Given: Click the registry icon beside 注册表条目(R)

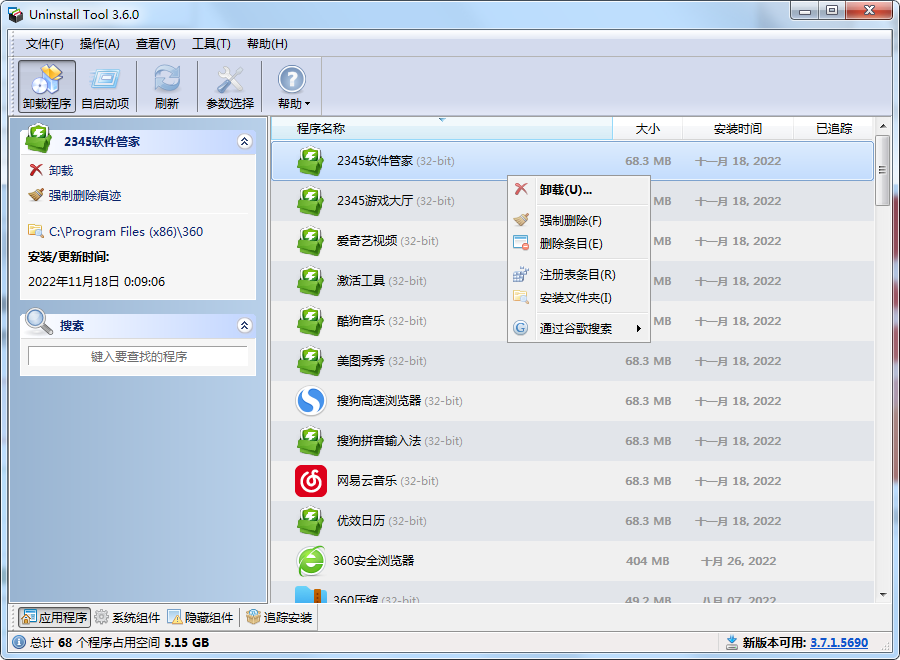Looking at the screenshot, I should (521, 274).
